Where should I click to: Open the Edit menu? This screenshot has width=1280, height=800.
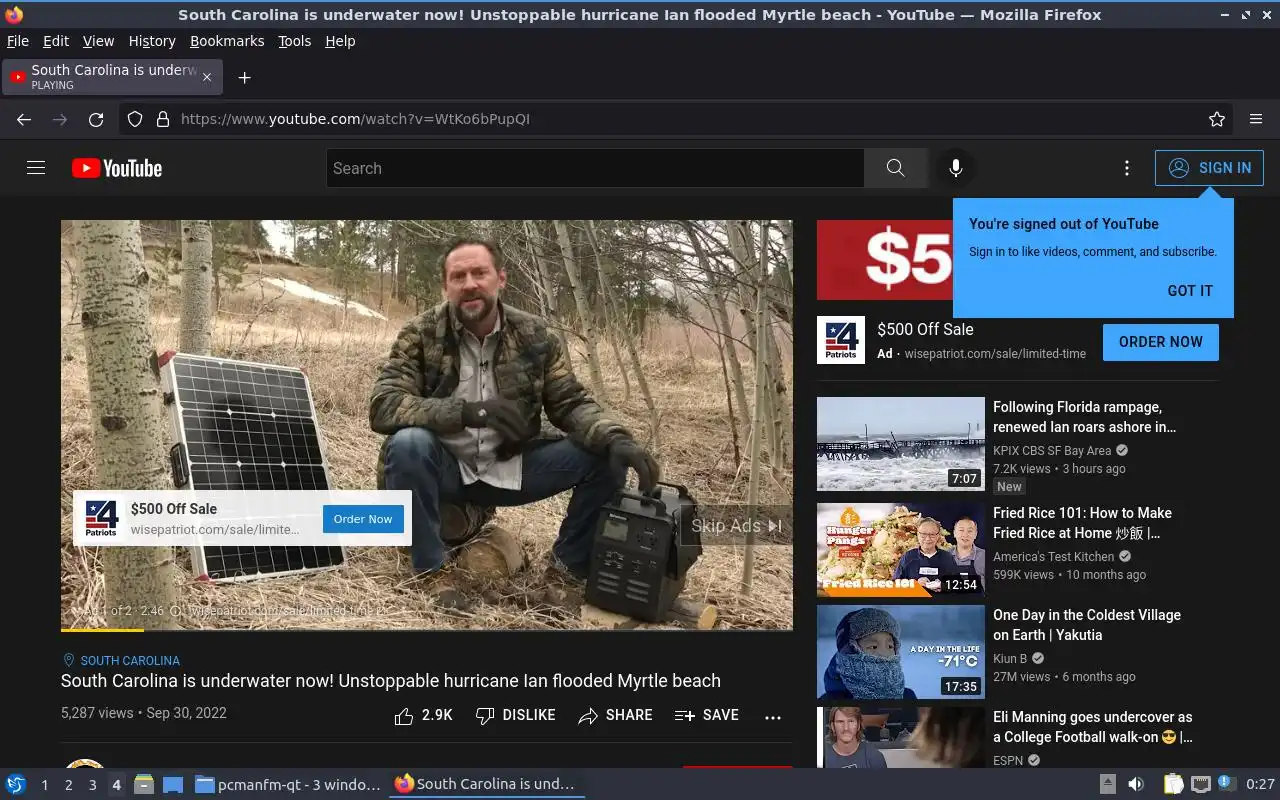pos(56,41)
